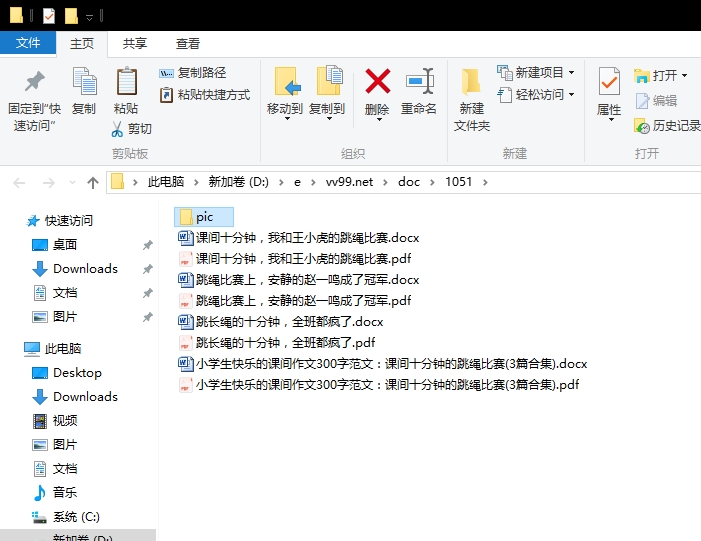Click the title bar properties quick icon

49,17
